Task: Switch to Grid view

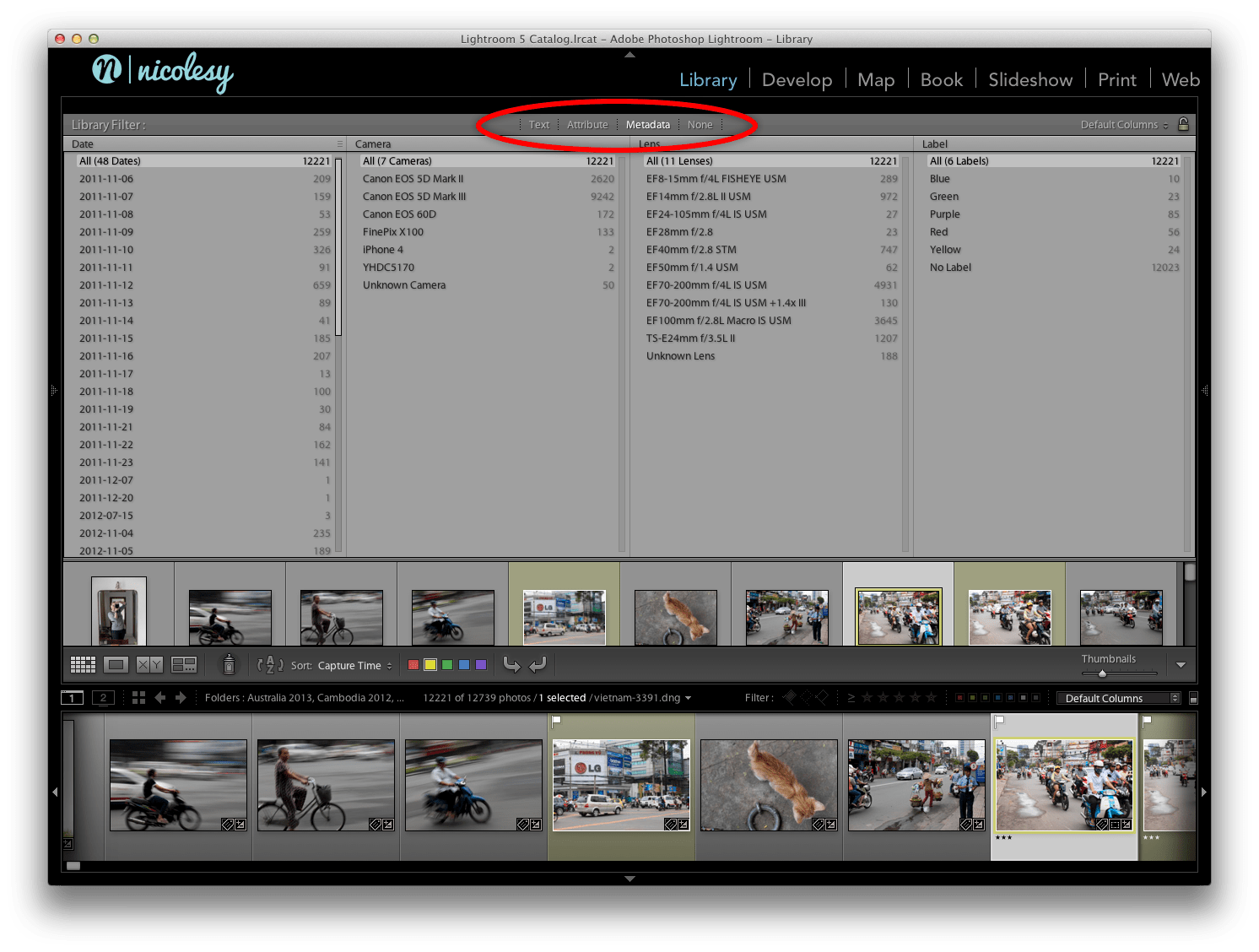Action: coord(83,665)
